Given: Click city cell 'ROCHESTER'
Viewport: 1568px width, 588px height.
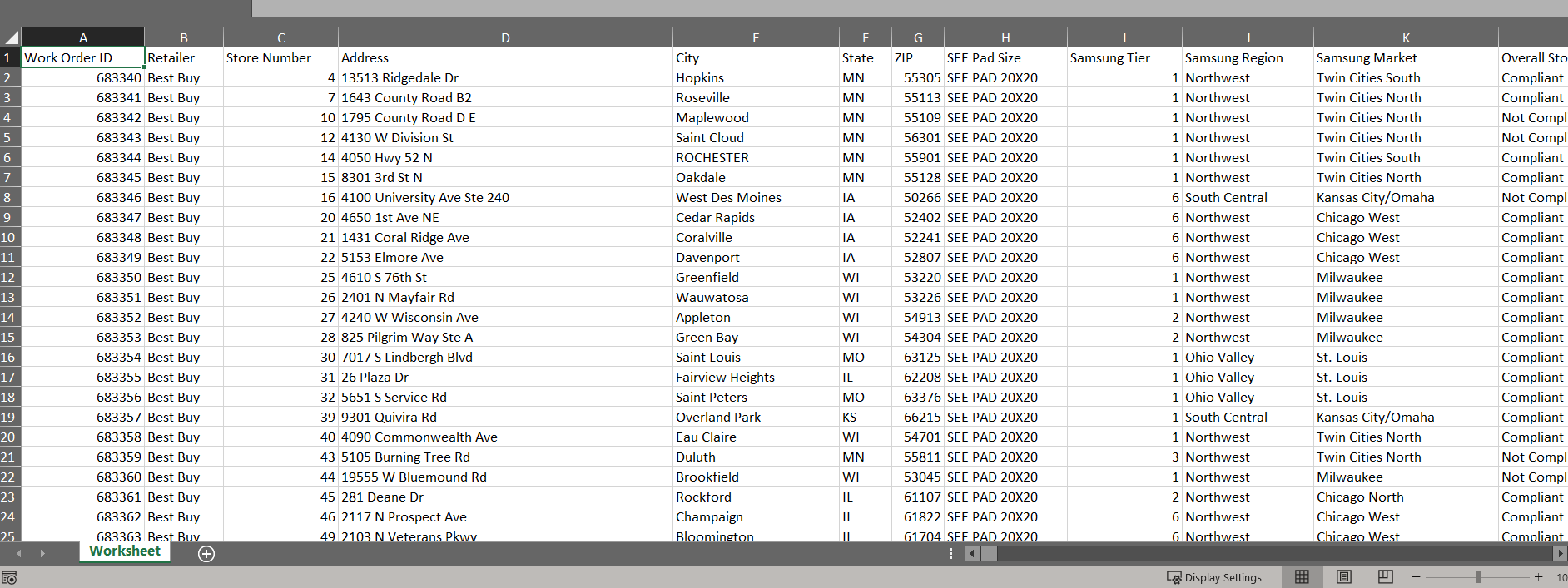Looking at the screenshot, I should pos(756,157).
